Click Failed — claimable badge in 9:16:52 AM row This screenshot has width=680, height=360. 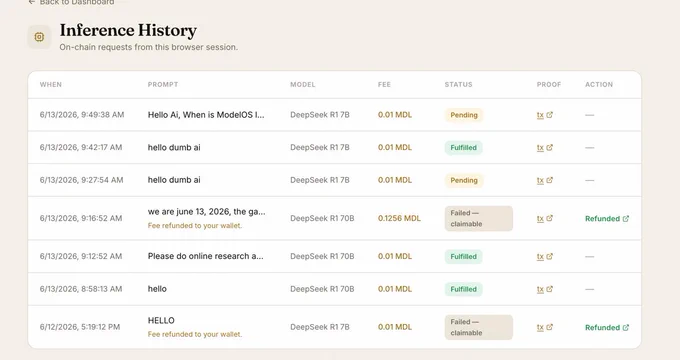(479, 219)
